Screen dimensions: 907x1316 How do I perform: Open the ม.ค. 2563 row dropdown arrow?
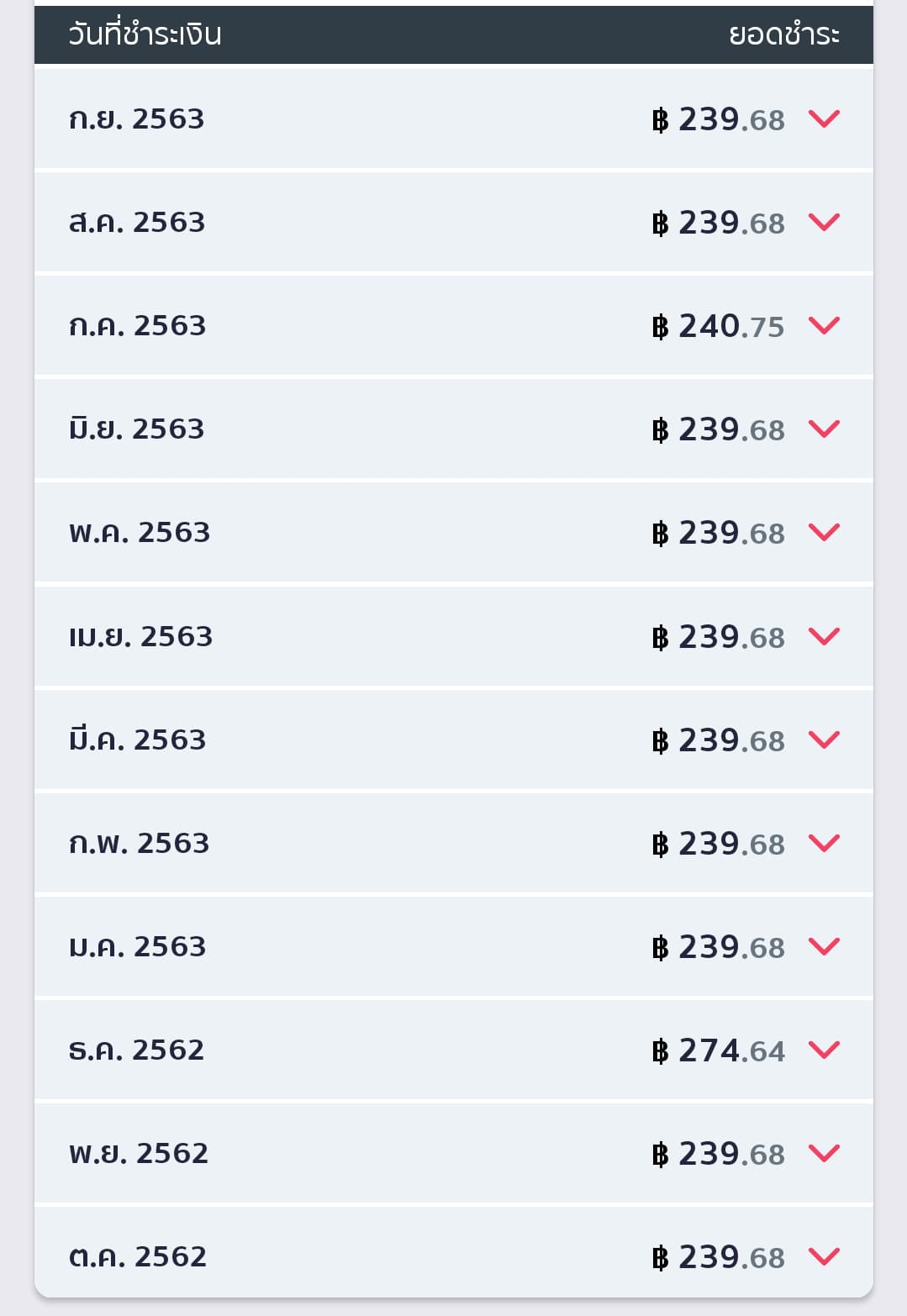click(824, 946)
